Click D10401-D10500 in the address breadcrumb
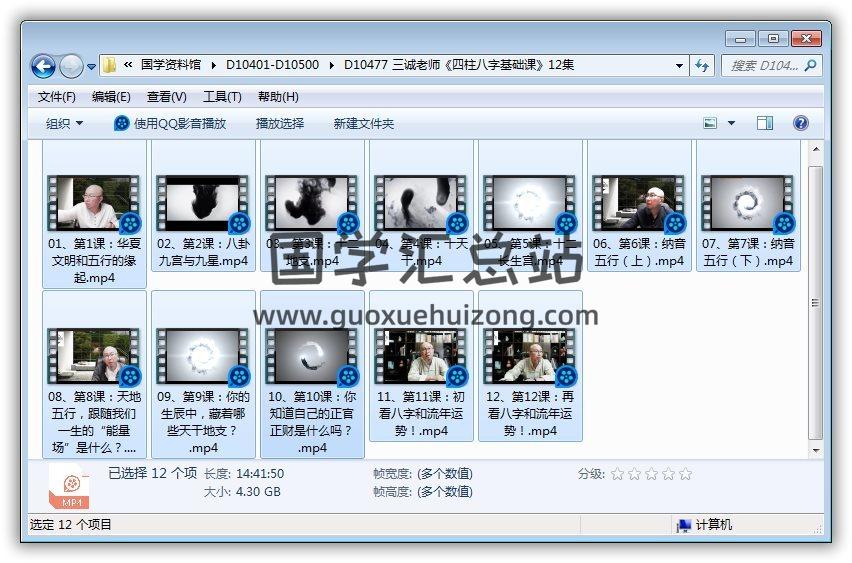Viewport: 852px width, 563px height. (x=272, y=65)
